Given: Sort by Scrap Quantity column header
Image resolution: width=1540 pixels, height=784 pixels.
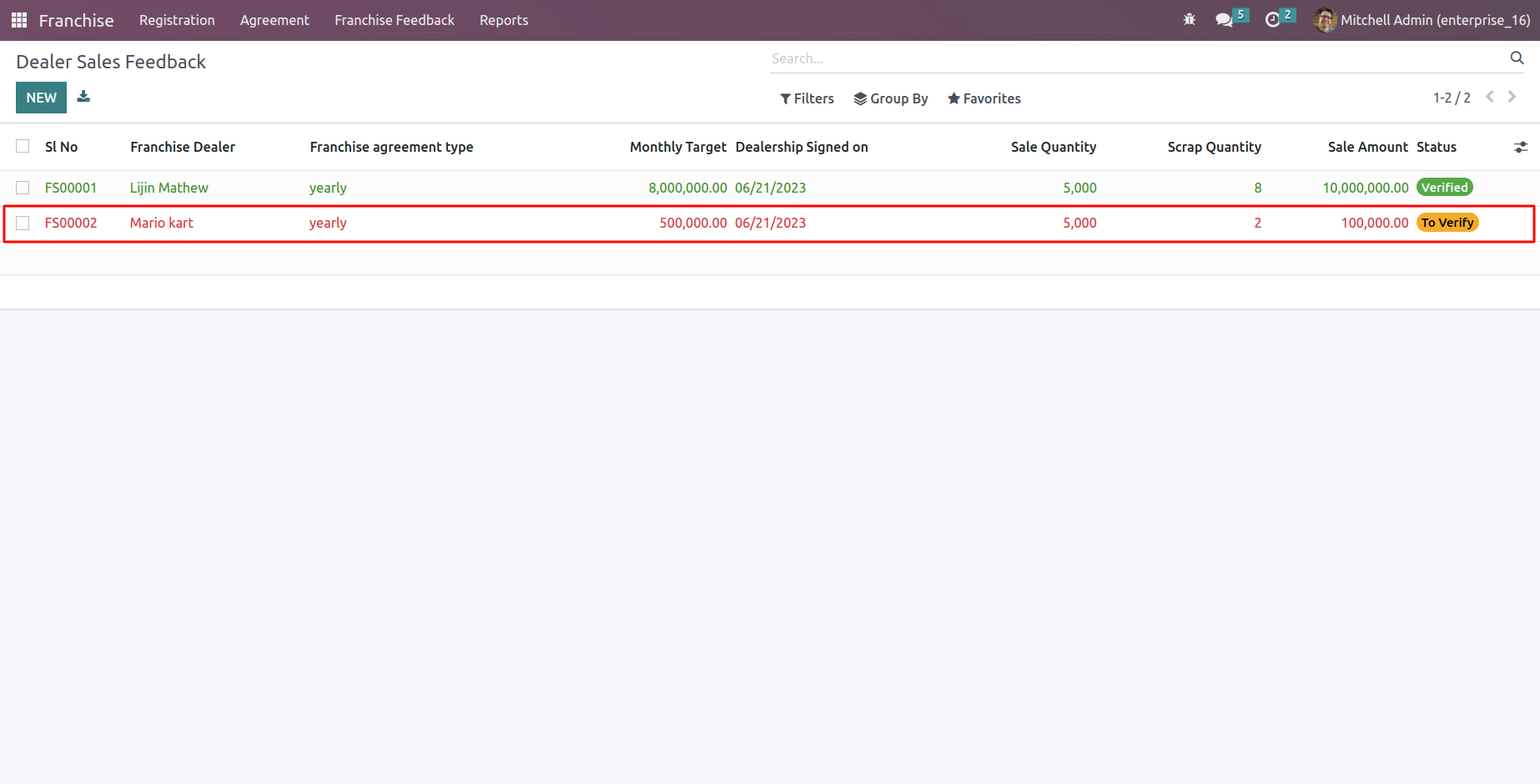Looking at the screenshot, I should tap(1214, 147).
